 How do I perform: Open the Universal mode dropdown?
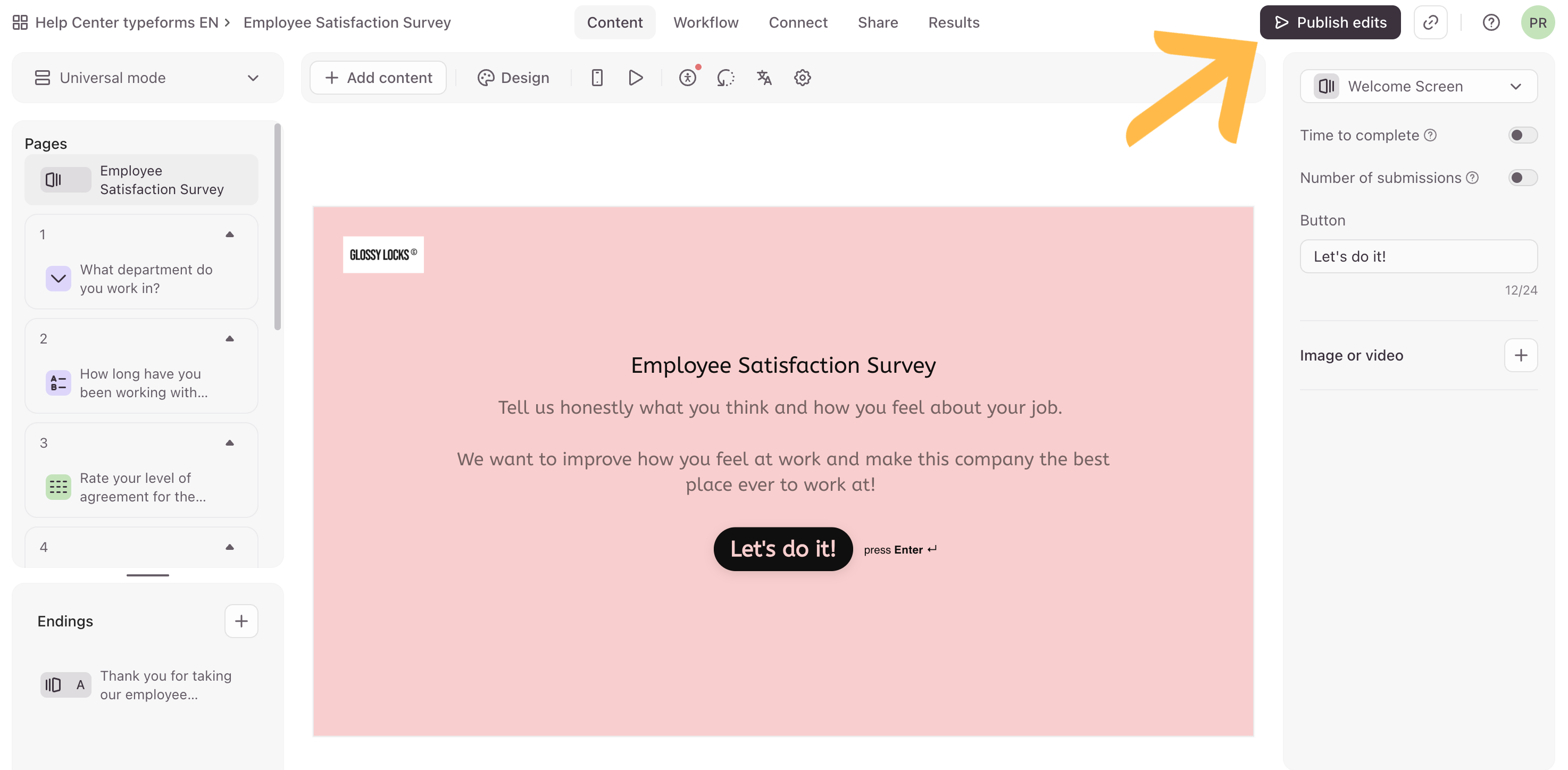point(148,78)
